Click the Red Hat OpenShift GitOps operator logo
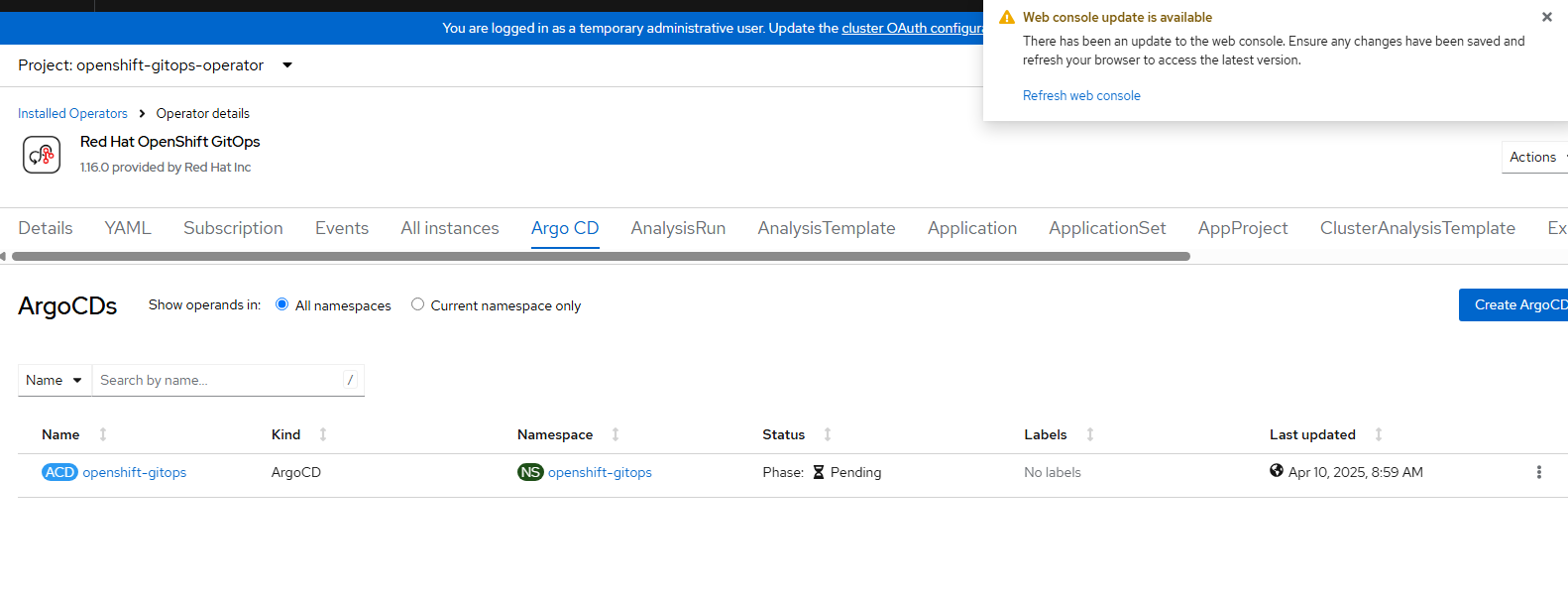 pos(42,155)
